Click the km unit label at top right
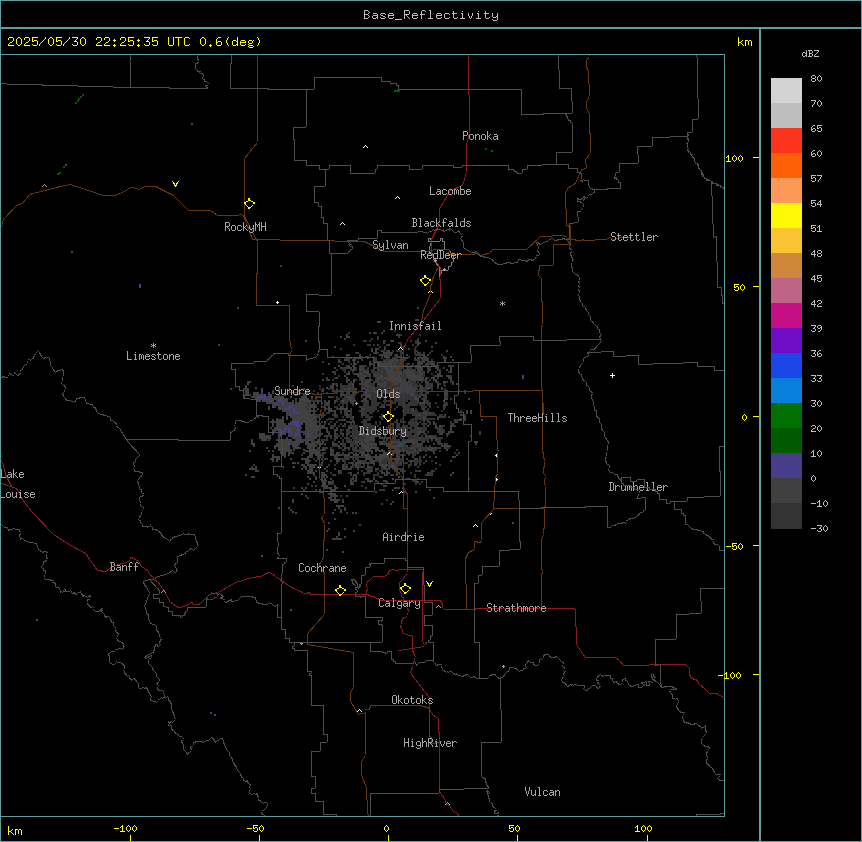The height and width of the screenshot is (842, 862). click(745, 42)
